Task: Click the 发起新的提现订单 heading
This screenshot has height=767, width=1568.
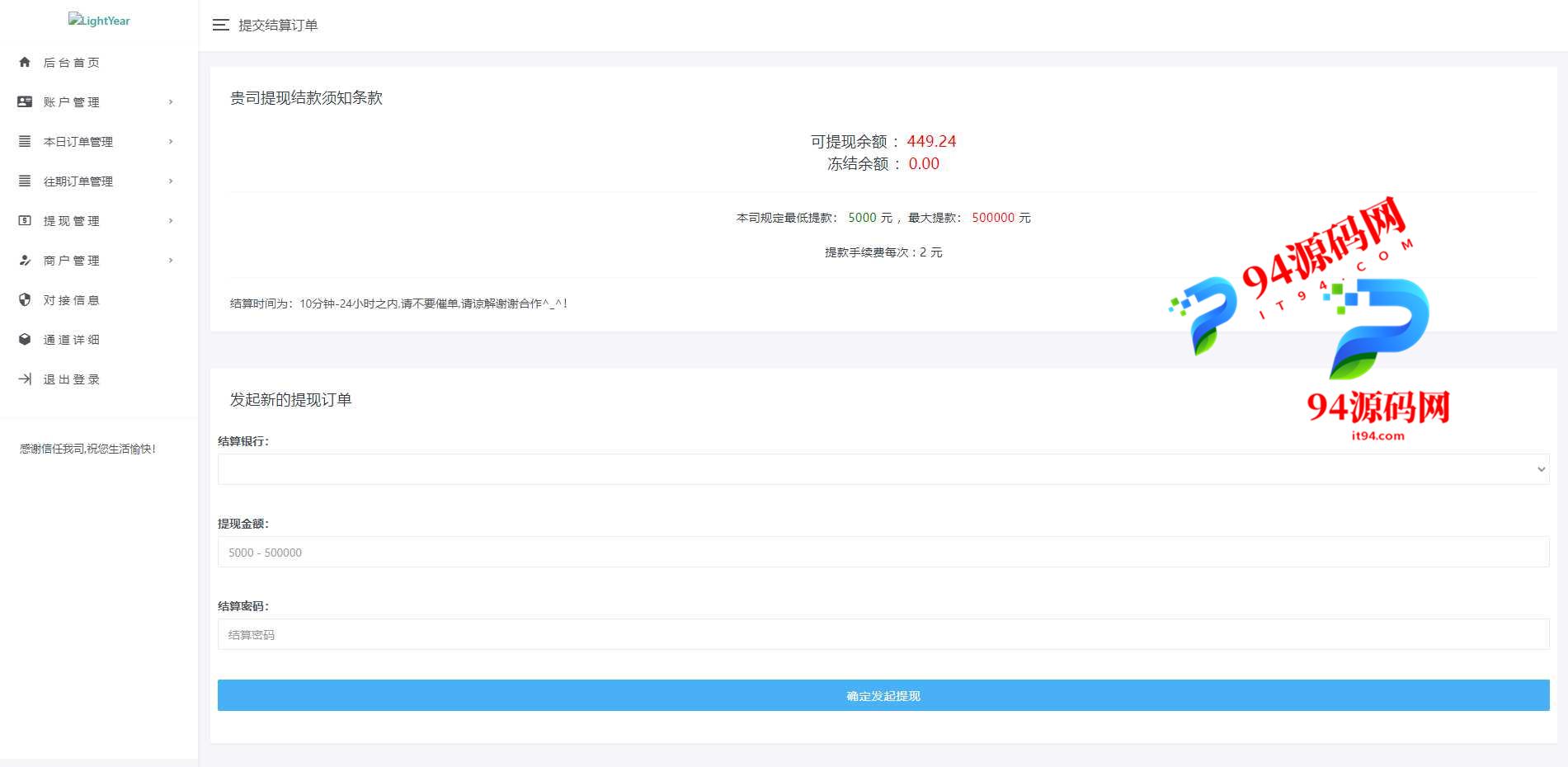Action: (x=290, y=400)
